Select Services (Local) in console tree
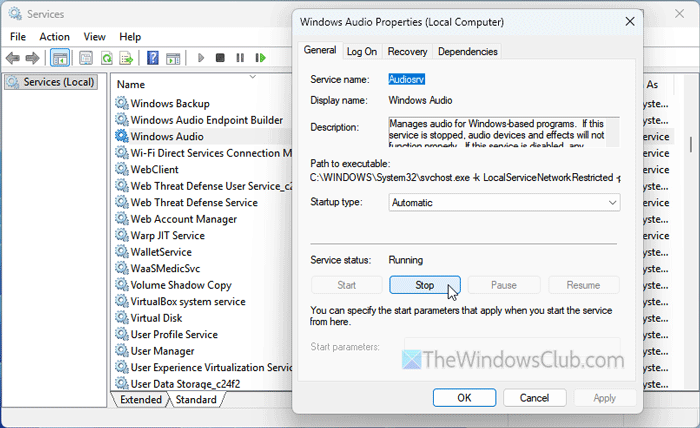Image resolution: width=700 pixels, height=428 pixels. (x=51, y=82)
